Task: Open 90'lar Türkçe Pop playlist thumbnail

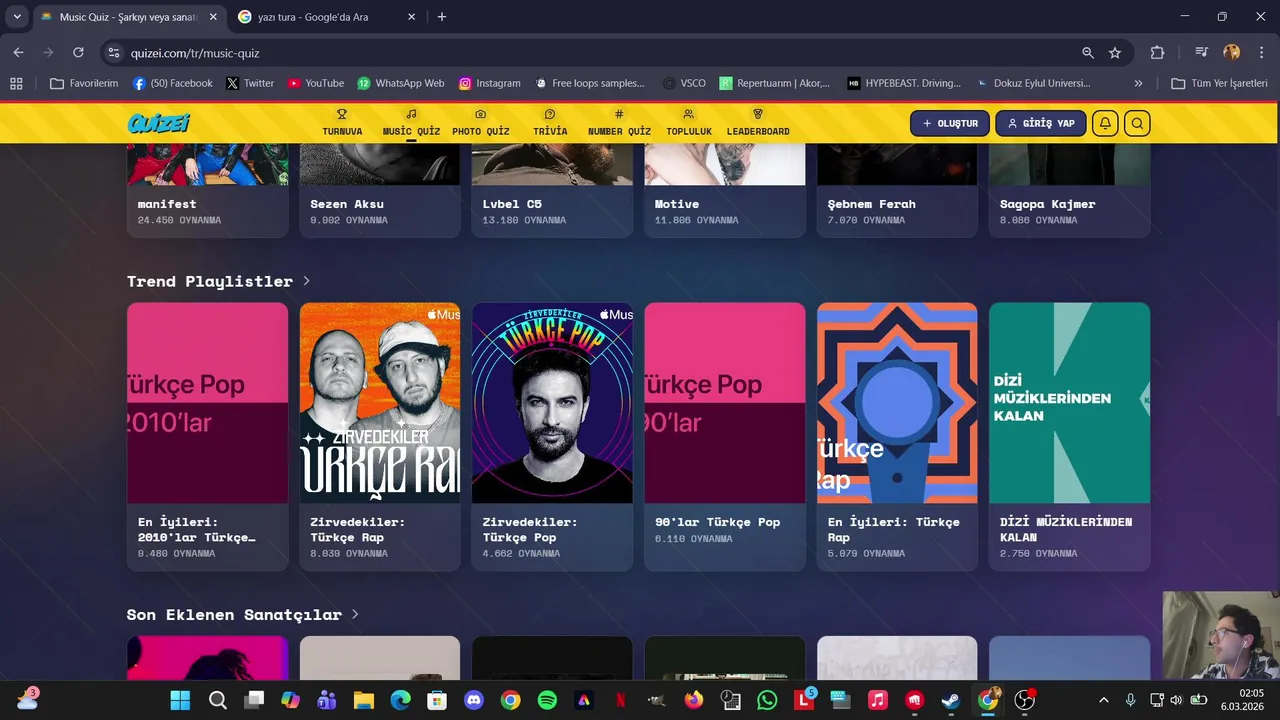Action: [725, 403]
